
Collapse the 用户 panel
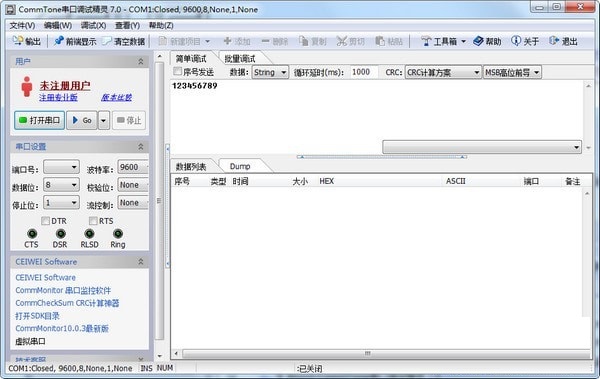[x=141, y=61]
